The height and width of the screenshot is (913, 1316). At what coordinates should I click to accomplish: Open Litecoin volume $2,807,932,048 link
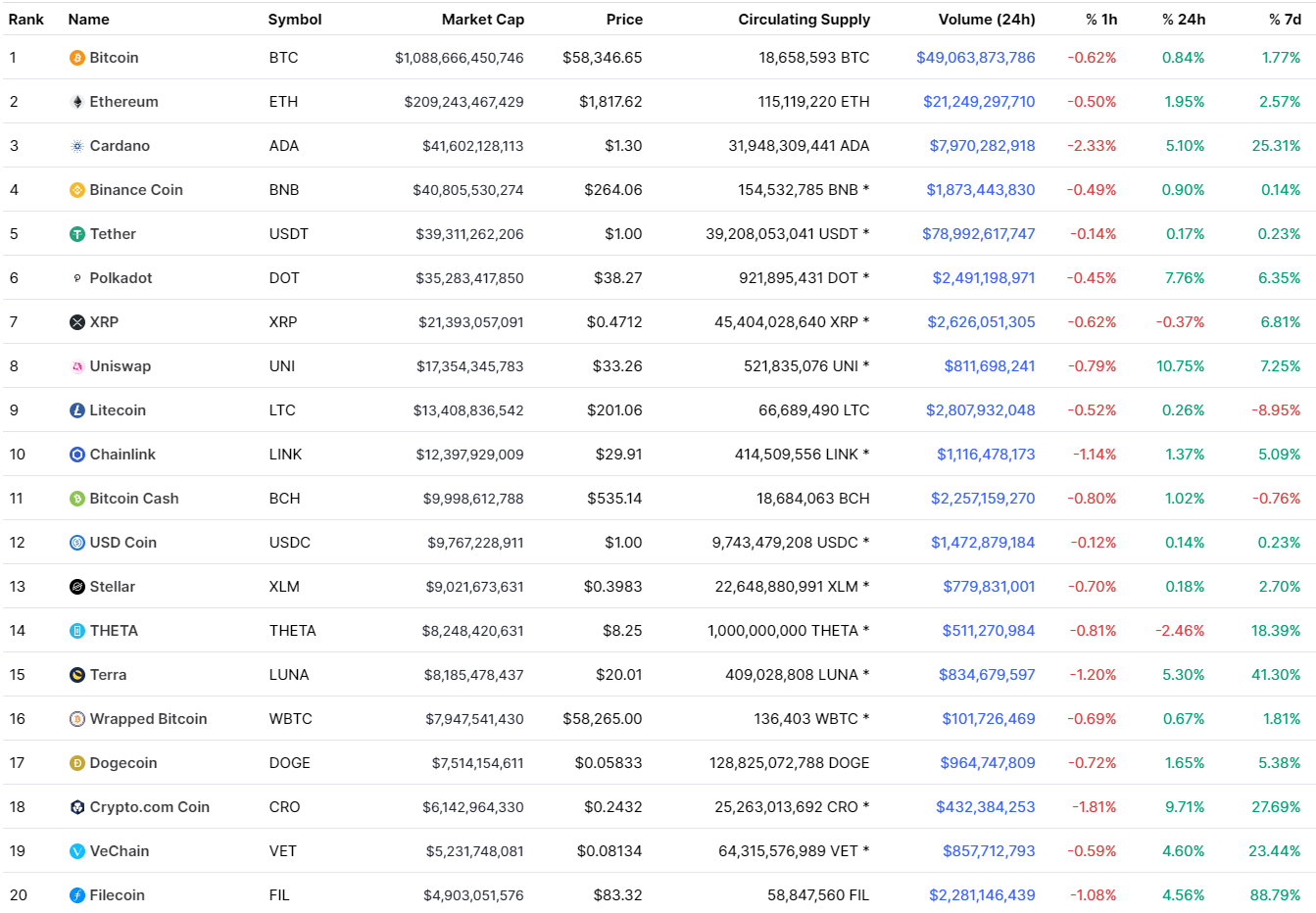[981, 410]
